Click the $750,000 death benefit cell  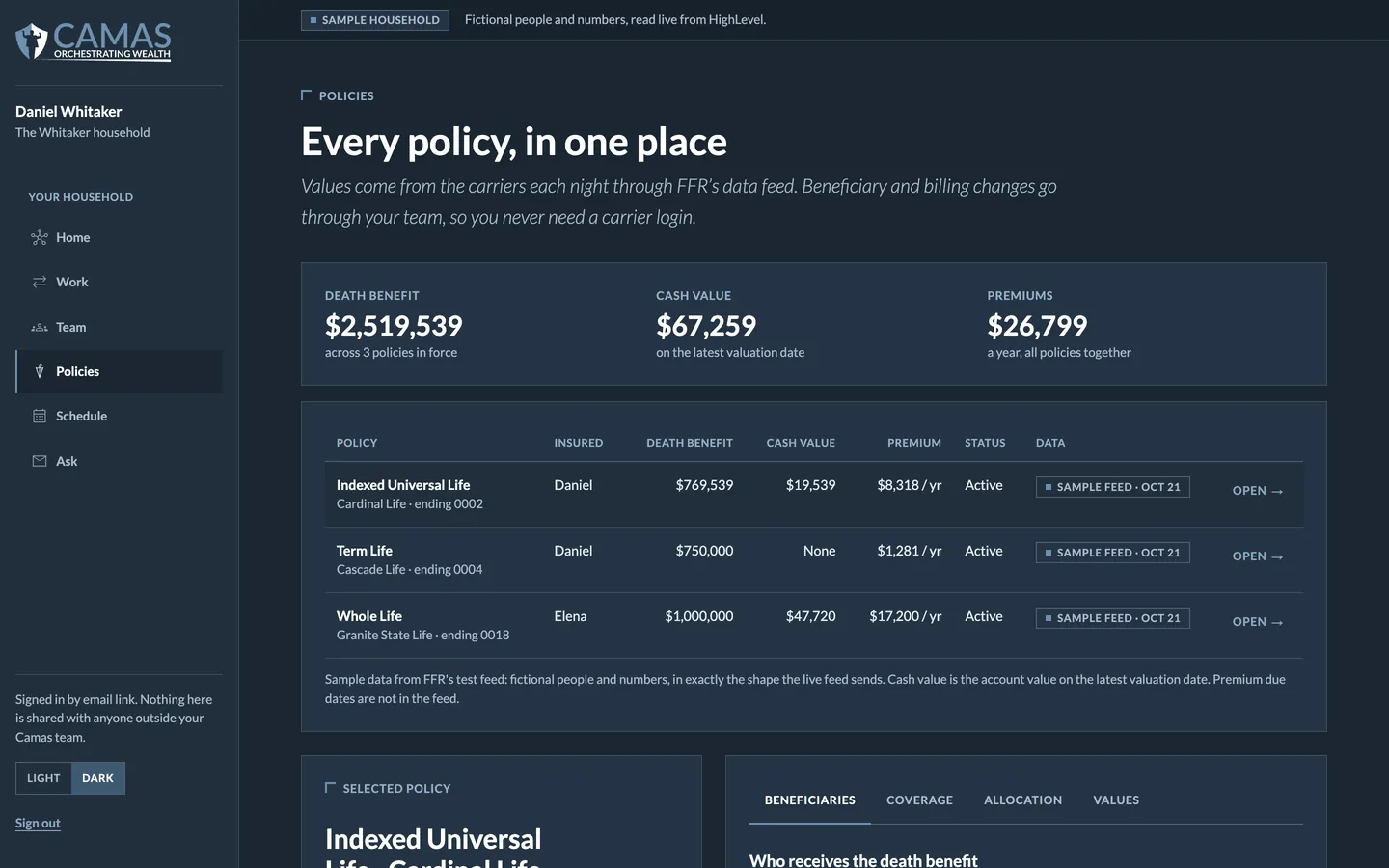[704, 551]
